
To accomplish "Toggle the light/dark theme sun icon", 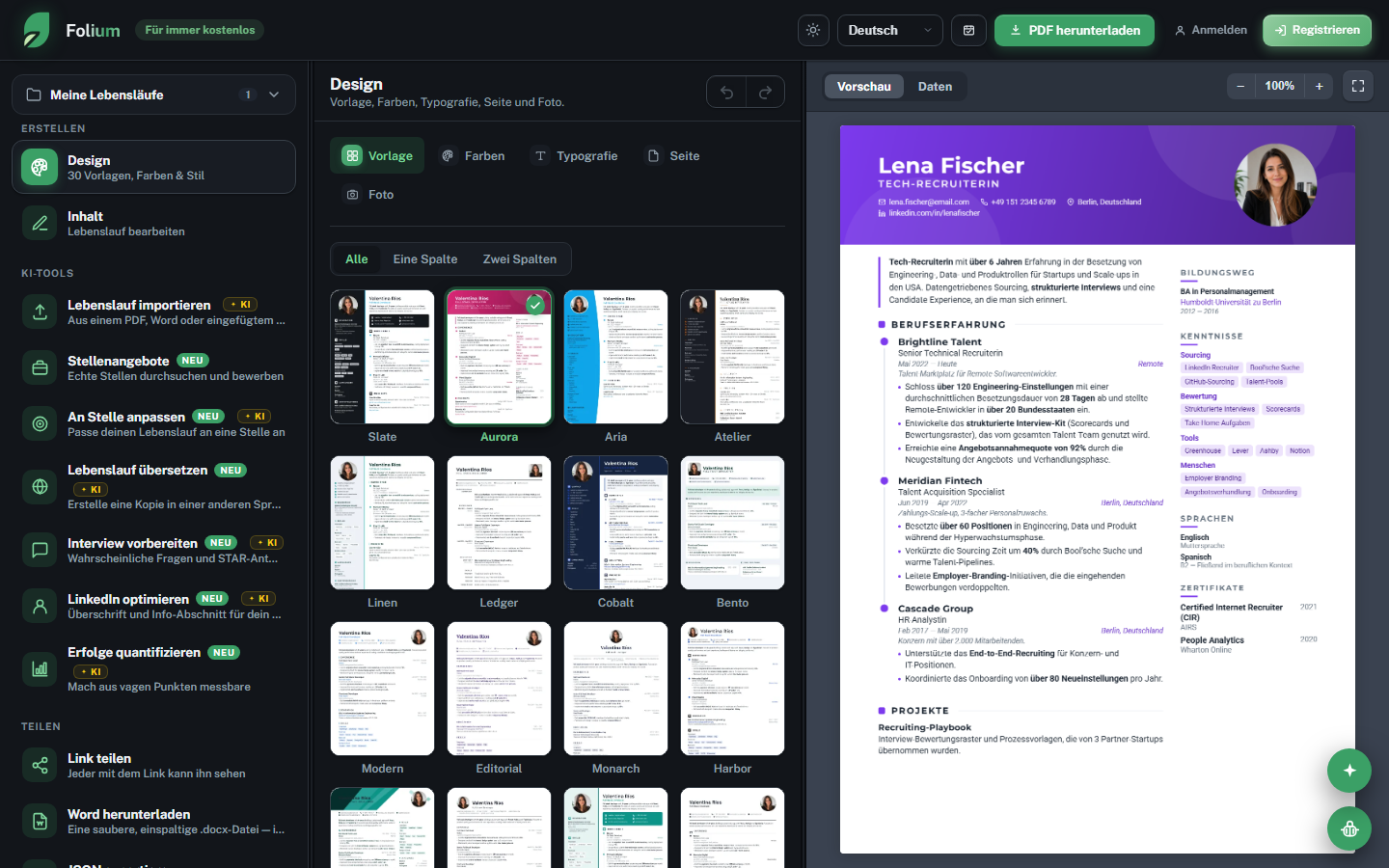I will (813, 30).
